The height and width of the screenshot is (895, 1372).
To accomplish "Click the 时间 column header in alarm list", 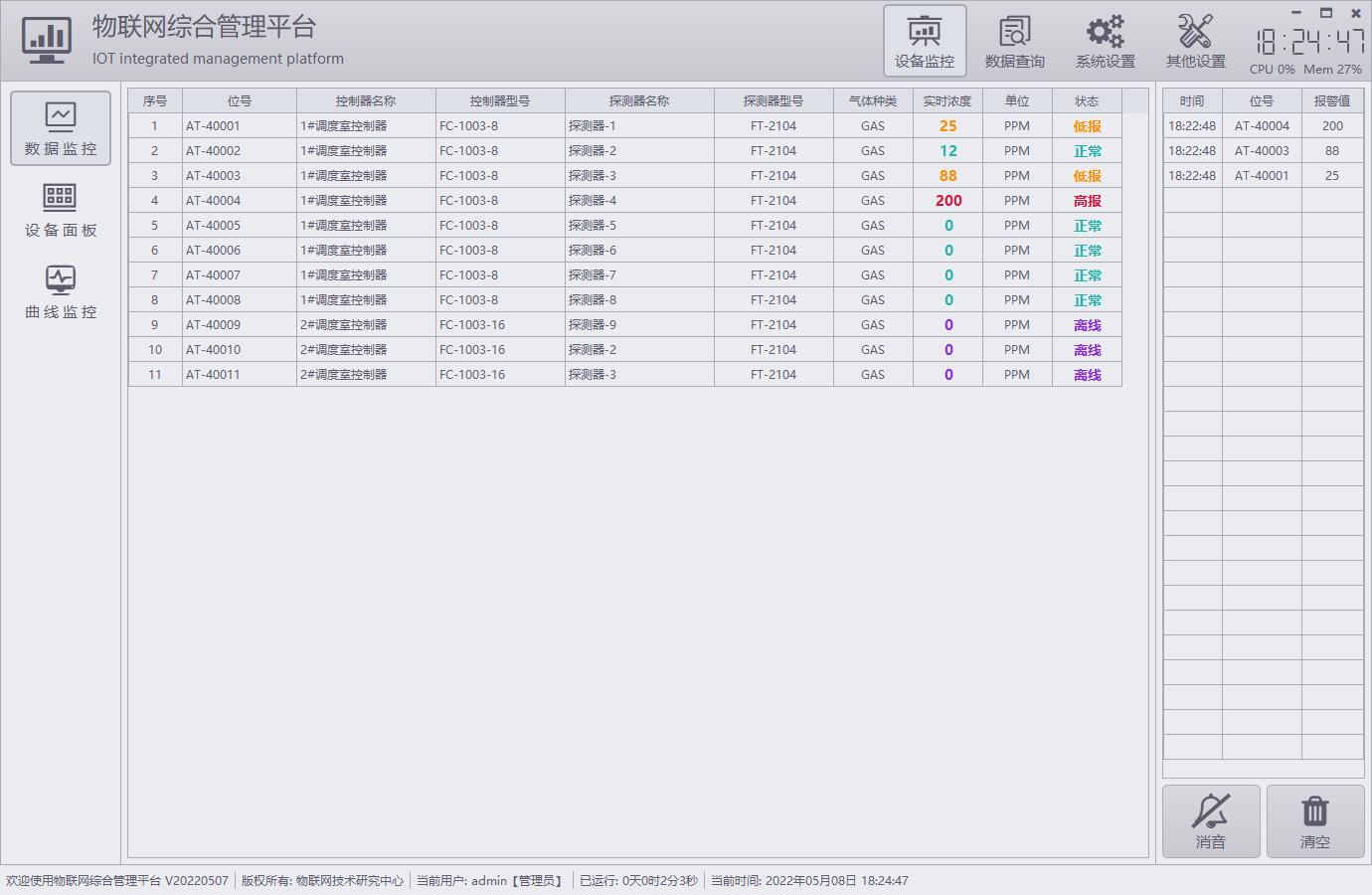I will [x=1192, y=100].
